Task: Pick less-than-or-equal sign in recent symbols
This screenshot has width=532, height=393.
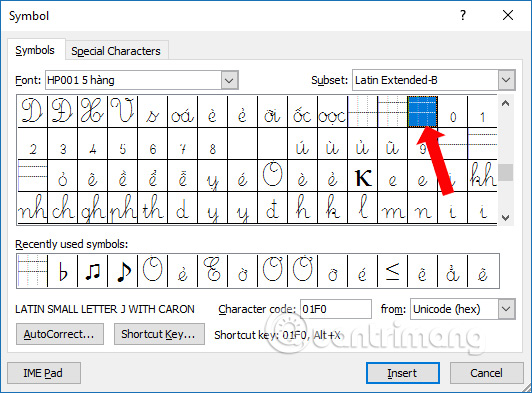Action: pyautogui.click(x=392, y=271)
